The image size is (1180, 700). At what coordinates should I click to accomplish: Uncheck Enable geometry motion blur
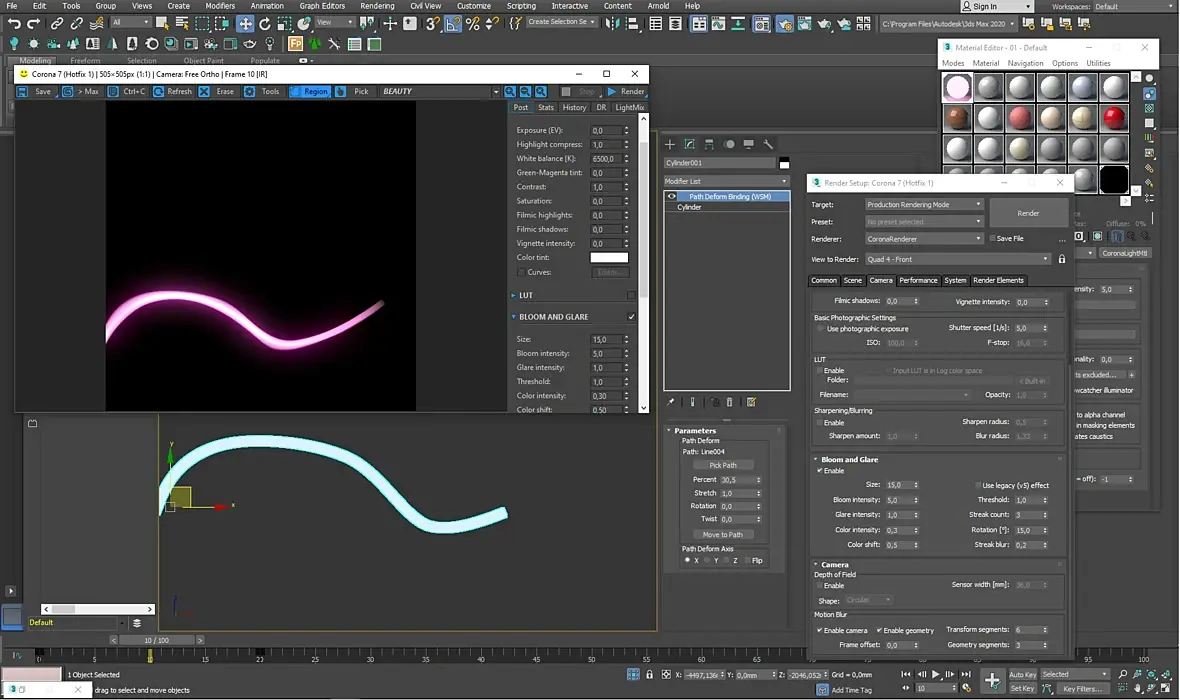point(879,631)
